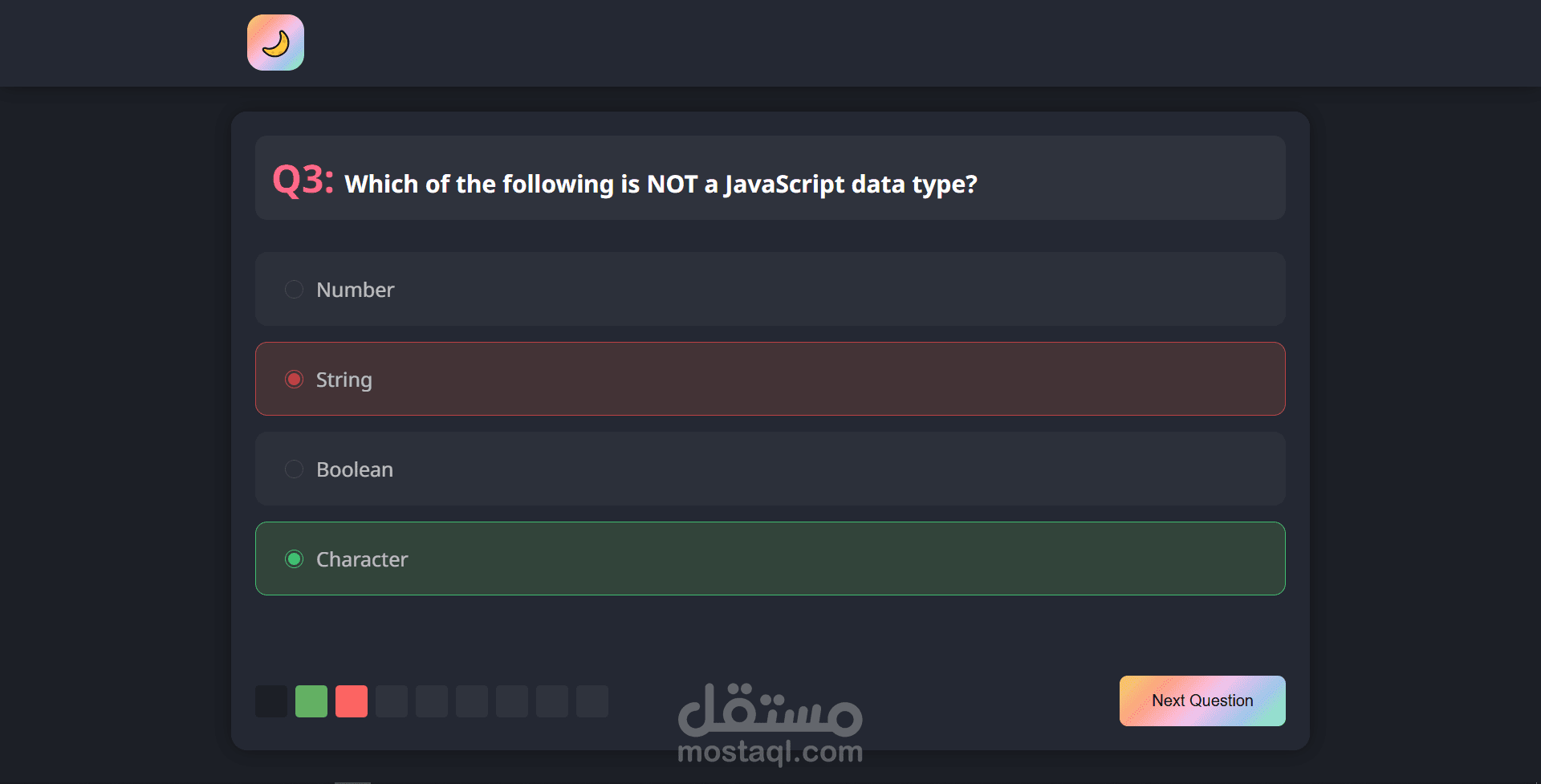The height and width of the screenshot is (784, 1541).
Task: Click the eighth progress square
Action: [552, 701]
